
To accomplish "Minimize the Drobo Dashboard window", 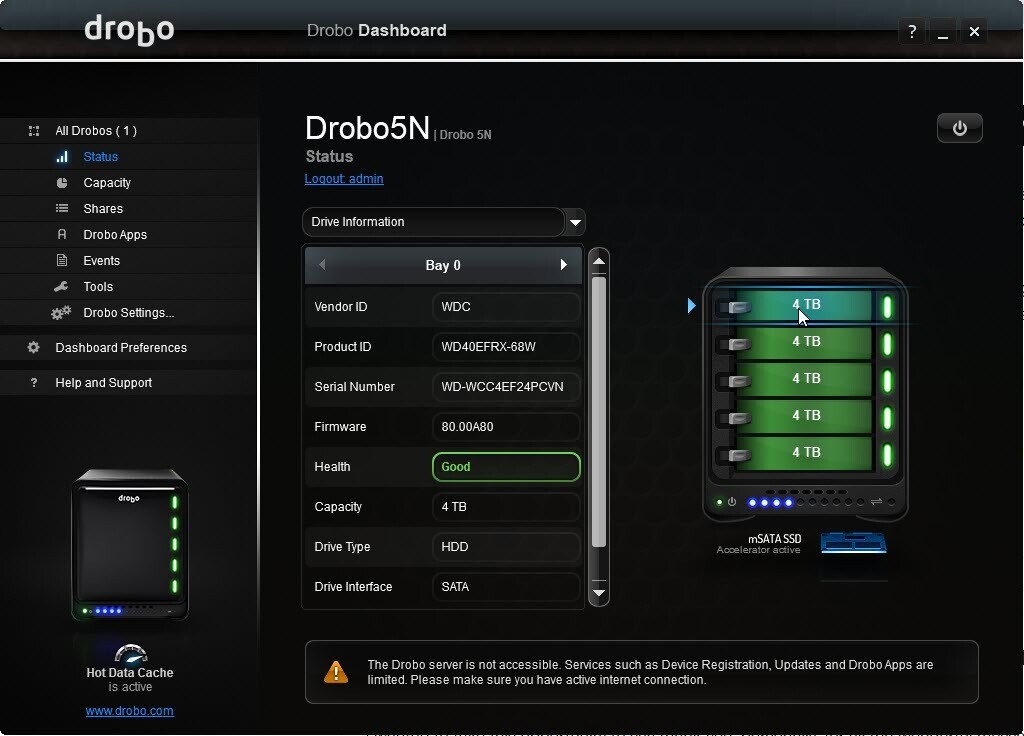I will click(x=942, y=31).
